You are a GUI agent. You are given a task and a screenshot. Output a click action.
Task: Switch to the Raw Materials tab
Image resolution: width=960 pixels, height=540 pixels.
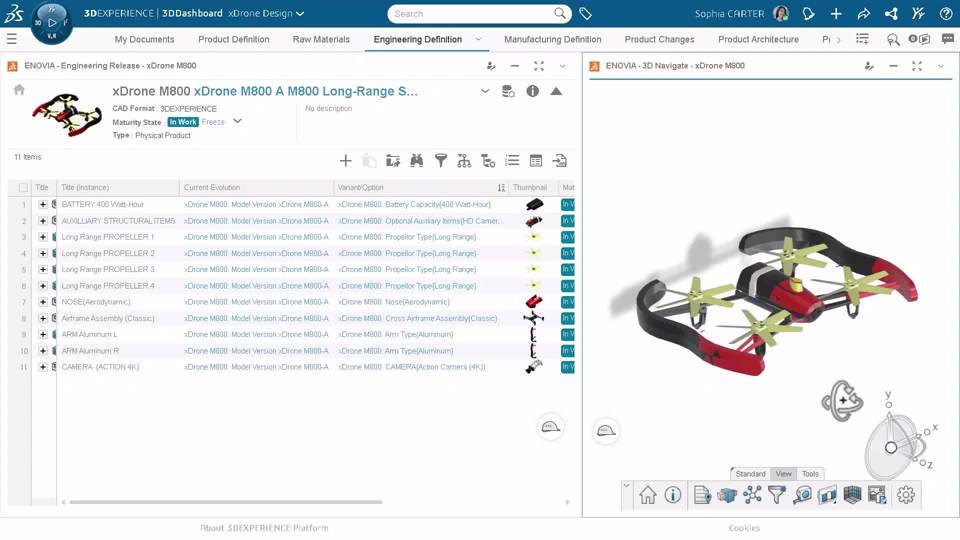click(x=321, y=39)
